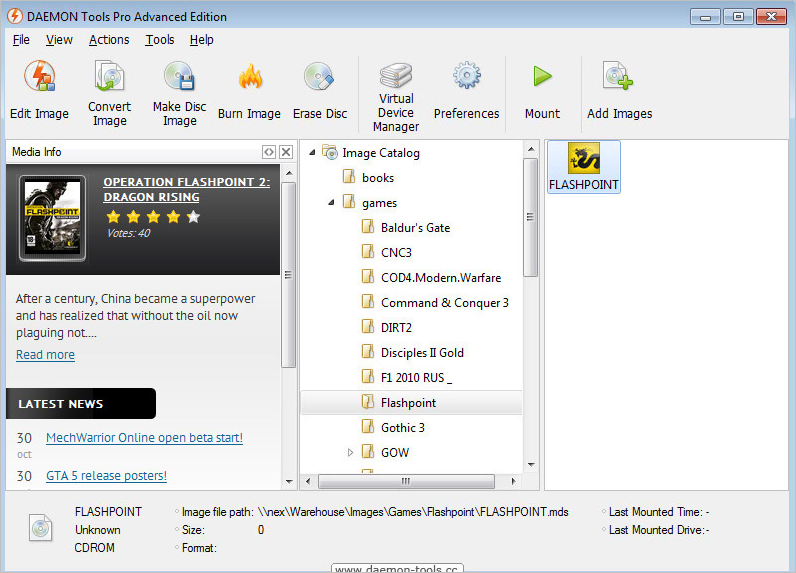The width and height of the screenshot is (796, 573).
Task: Collapse the Image Catalog root node
Action: [x=312, y=152]
